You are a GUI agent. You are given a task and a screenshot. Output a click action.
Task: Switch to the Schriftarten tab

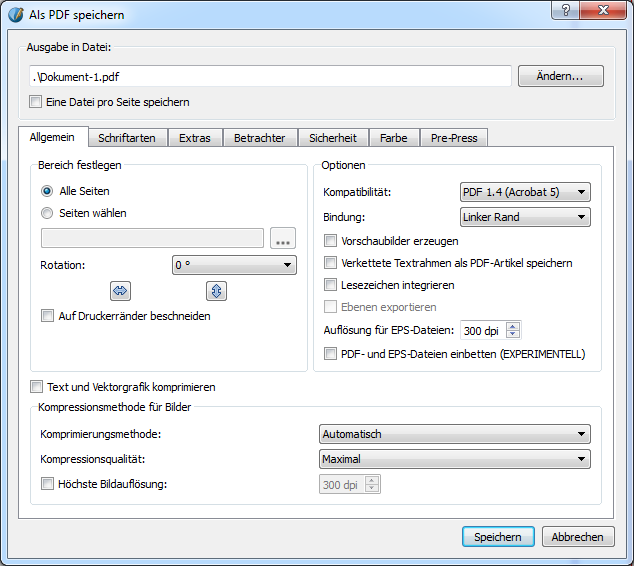tap(127, 138)
